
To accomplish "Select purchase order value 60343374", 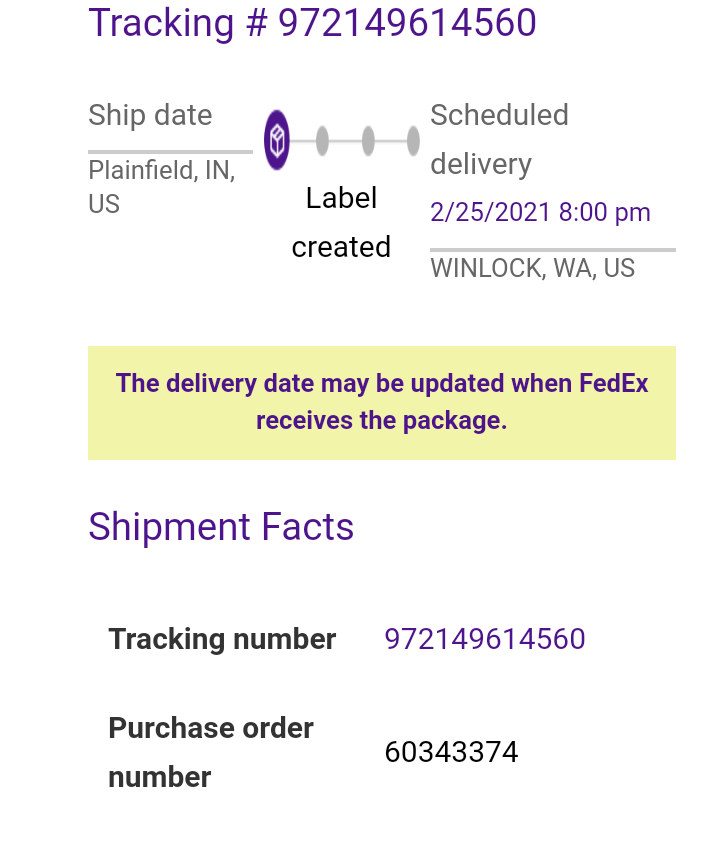I will (x=451, y=752).
